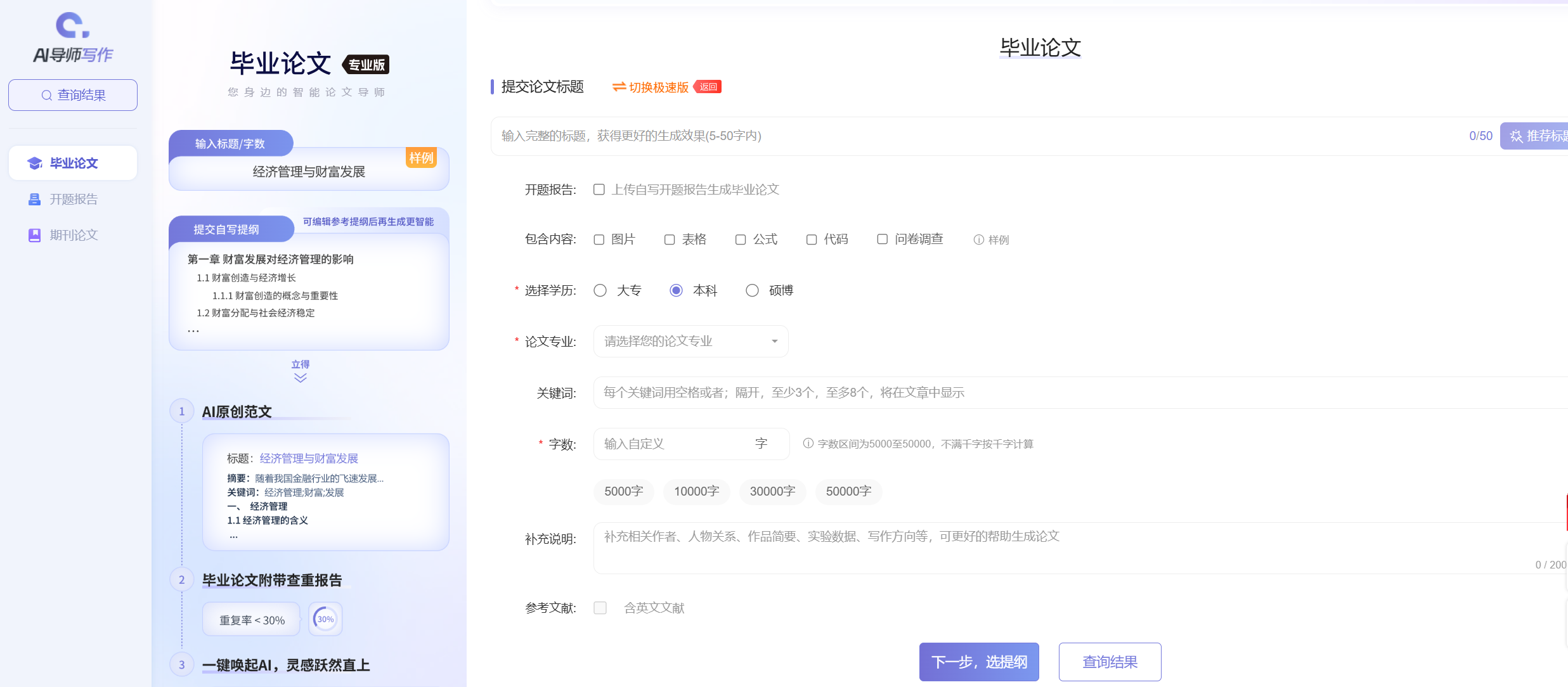Click the AI导师写作 logo
The height and width of the screenshot is (687, 1568).
pos(72,35)
